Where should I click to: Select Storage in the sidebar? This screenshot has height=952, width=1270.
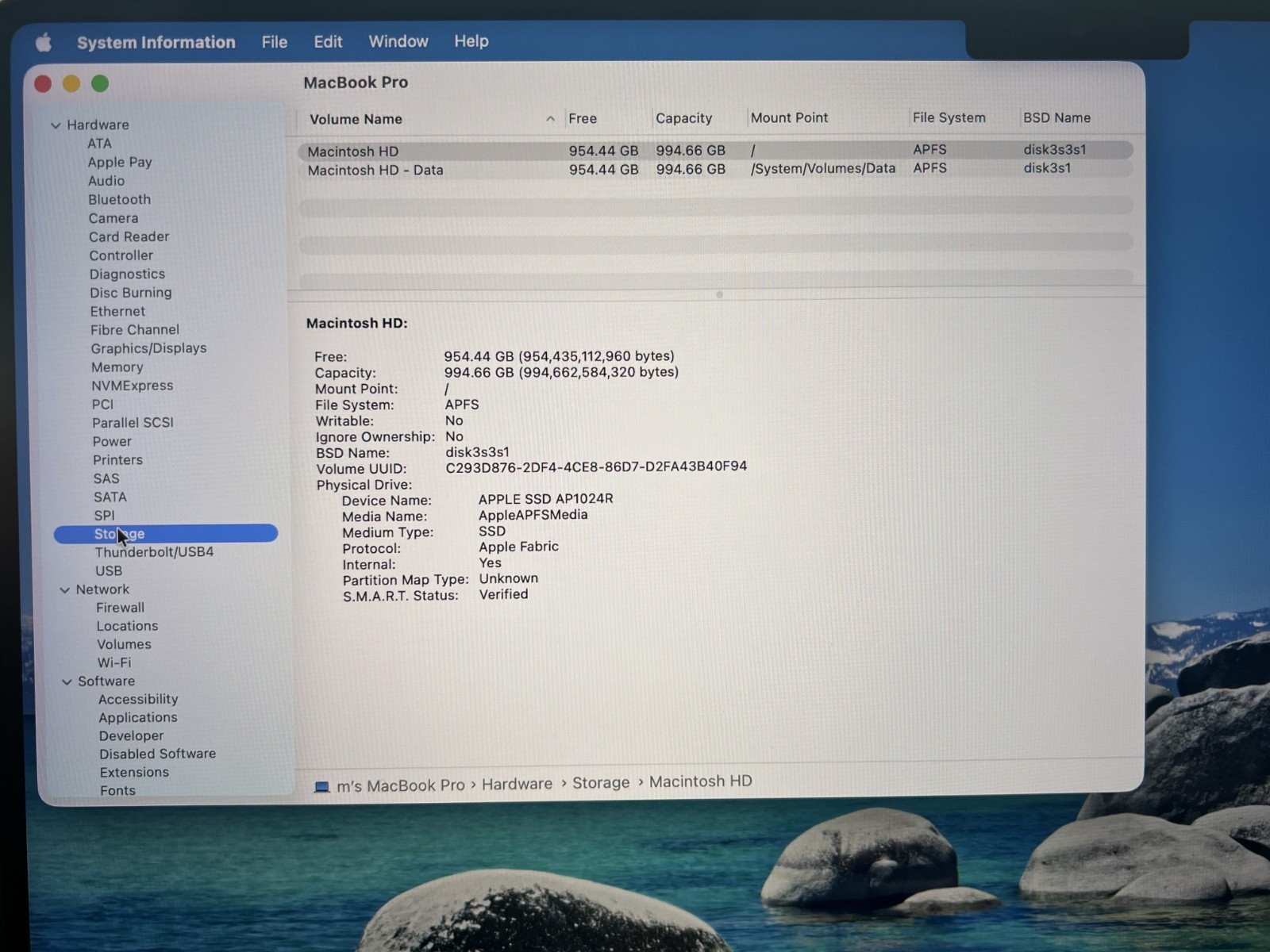[x=165, y=534]
